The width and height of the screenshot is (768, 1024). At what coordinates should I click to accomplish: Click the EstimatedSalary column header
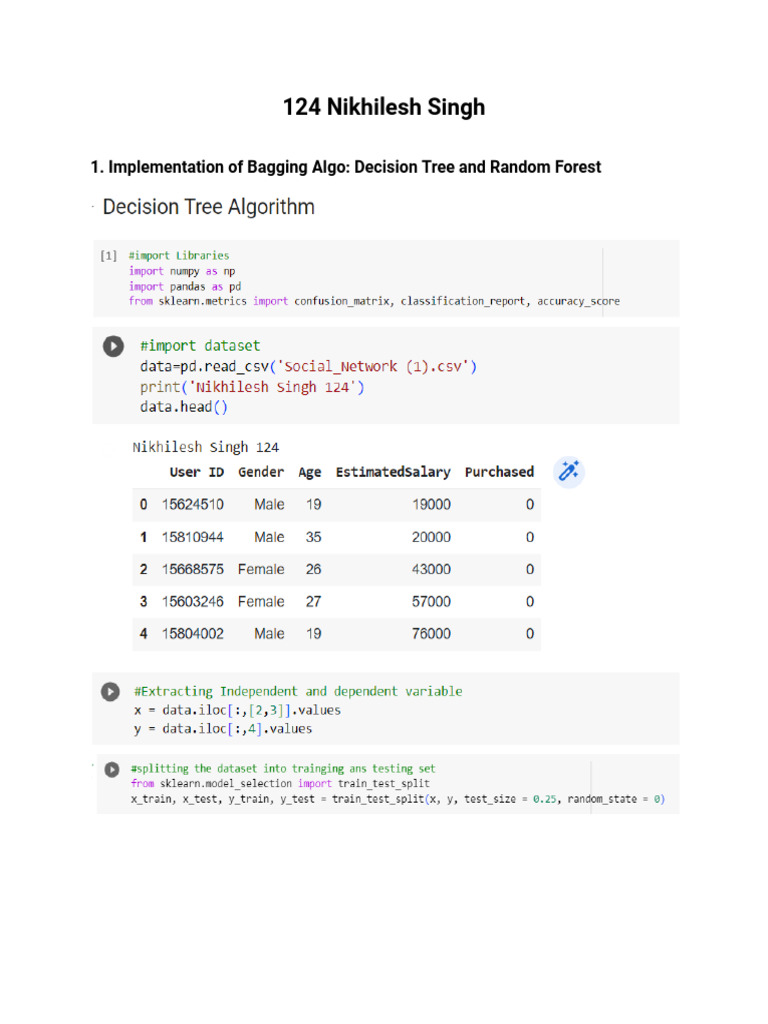392,472
